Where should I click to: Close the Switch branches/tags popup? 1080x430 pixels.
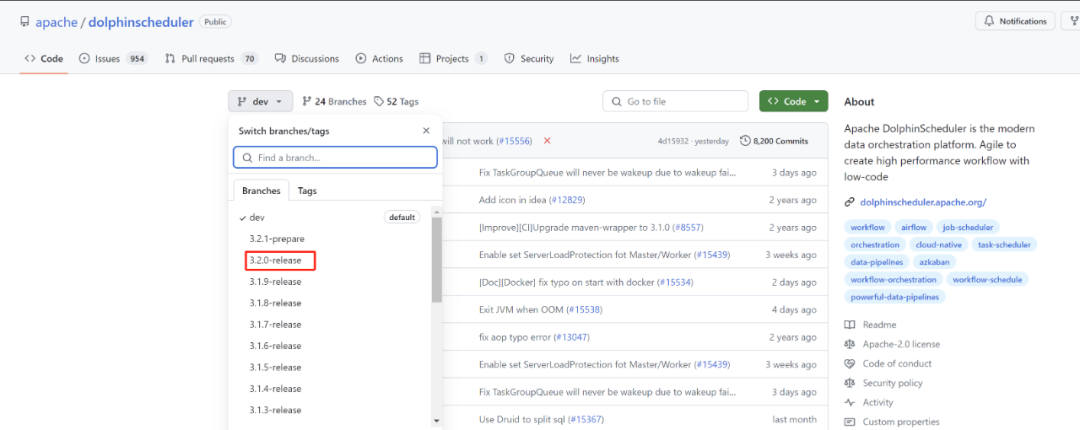[x=426, y=131]
